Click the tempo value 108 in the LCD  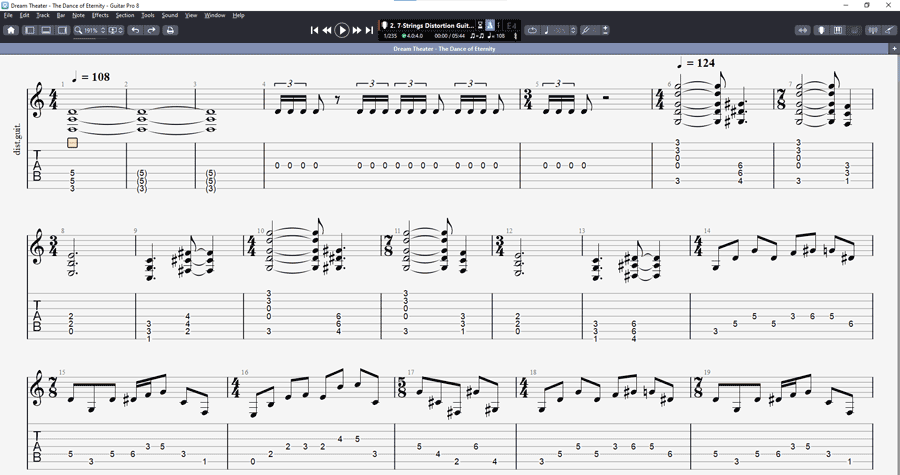[x=496, y=36]
